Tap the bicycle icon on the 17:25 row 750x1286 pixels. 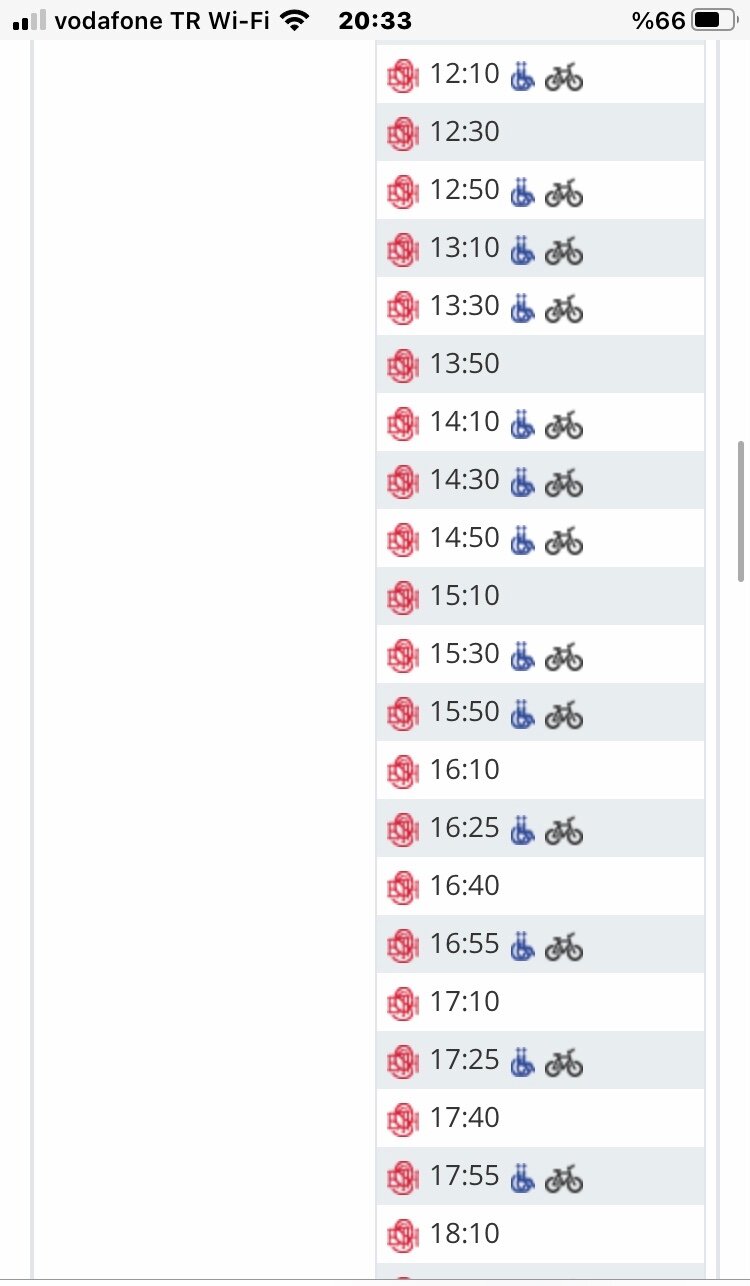tap(564, 1061)
